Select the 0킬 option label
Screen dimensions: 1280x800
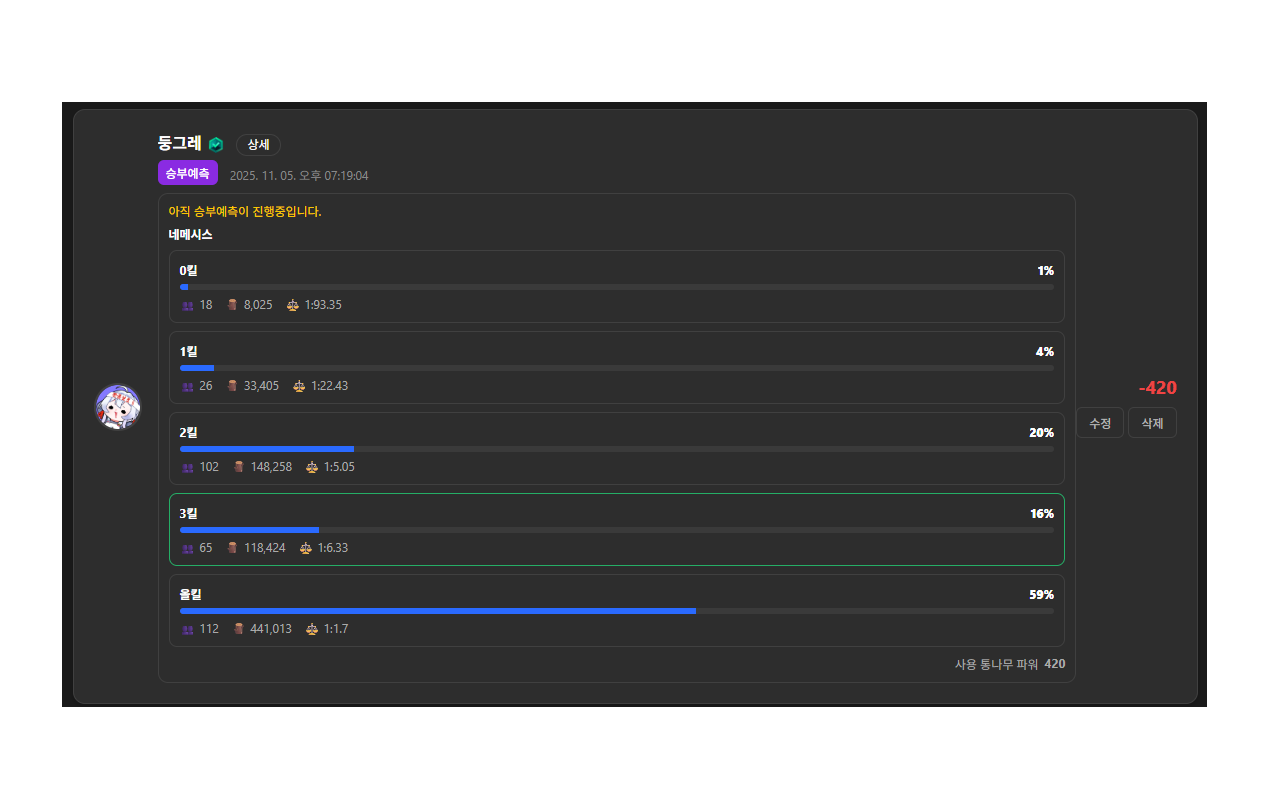pyautogui.click(x=189, y=270)
